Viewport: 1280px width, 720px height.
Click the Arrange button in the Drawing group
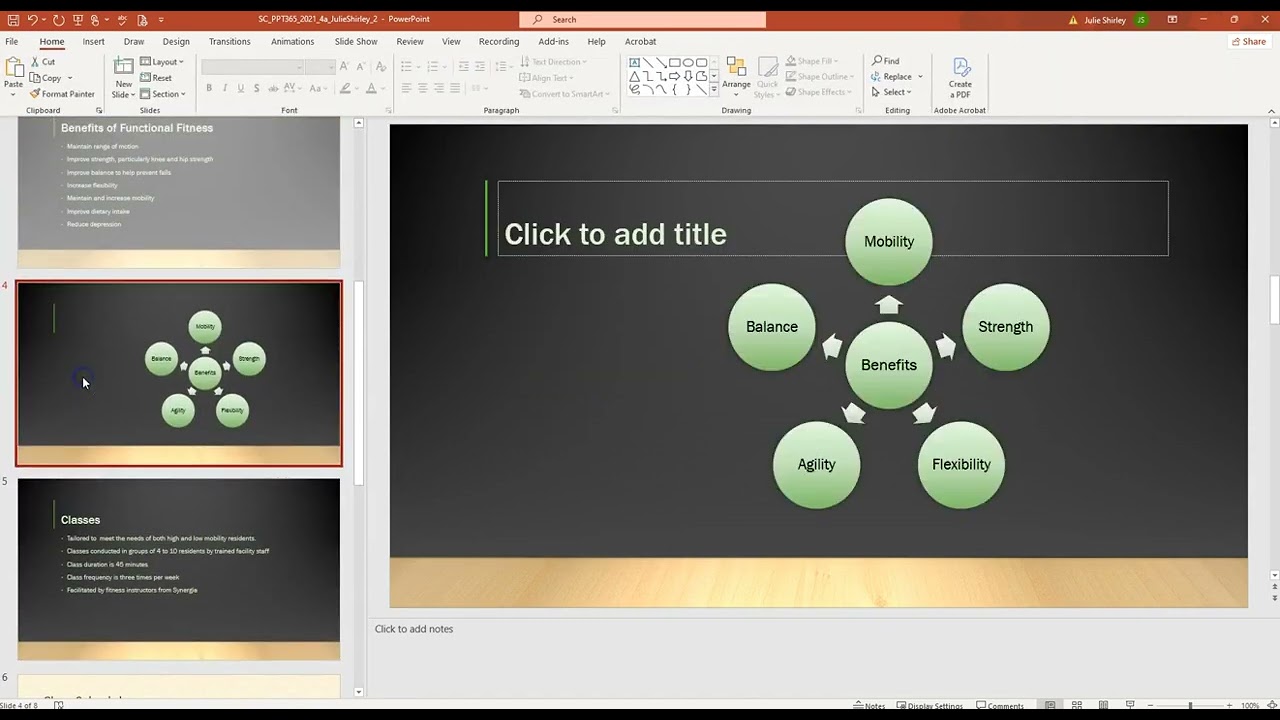(736, 77)
